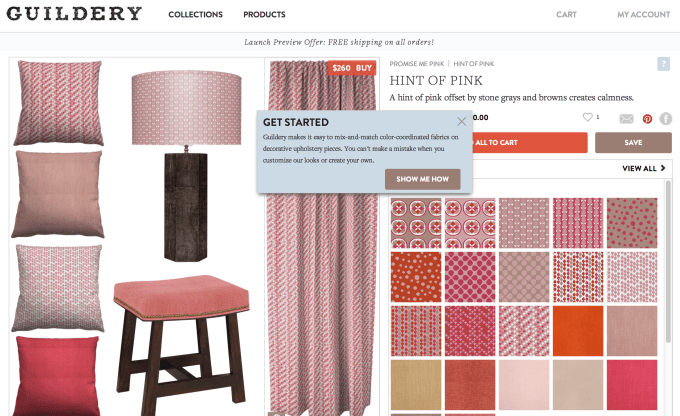Image resolution: width=680 pixels, height=416 pixels.
Task: Click the Show Me How button
Action: pyautogui.click(x=422, y=179)
